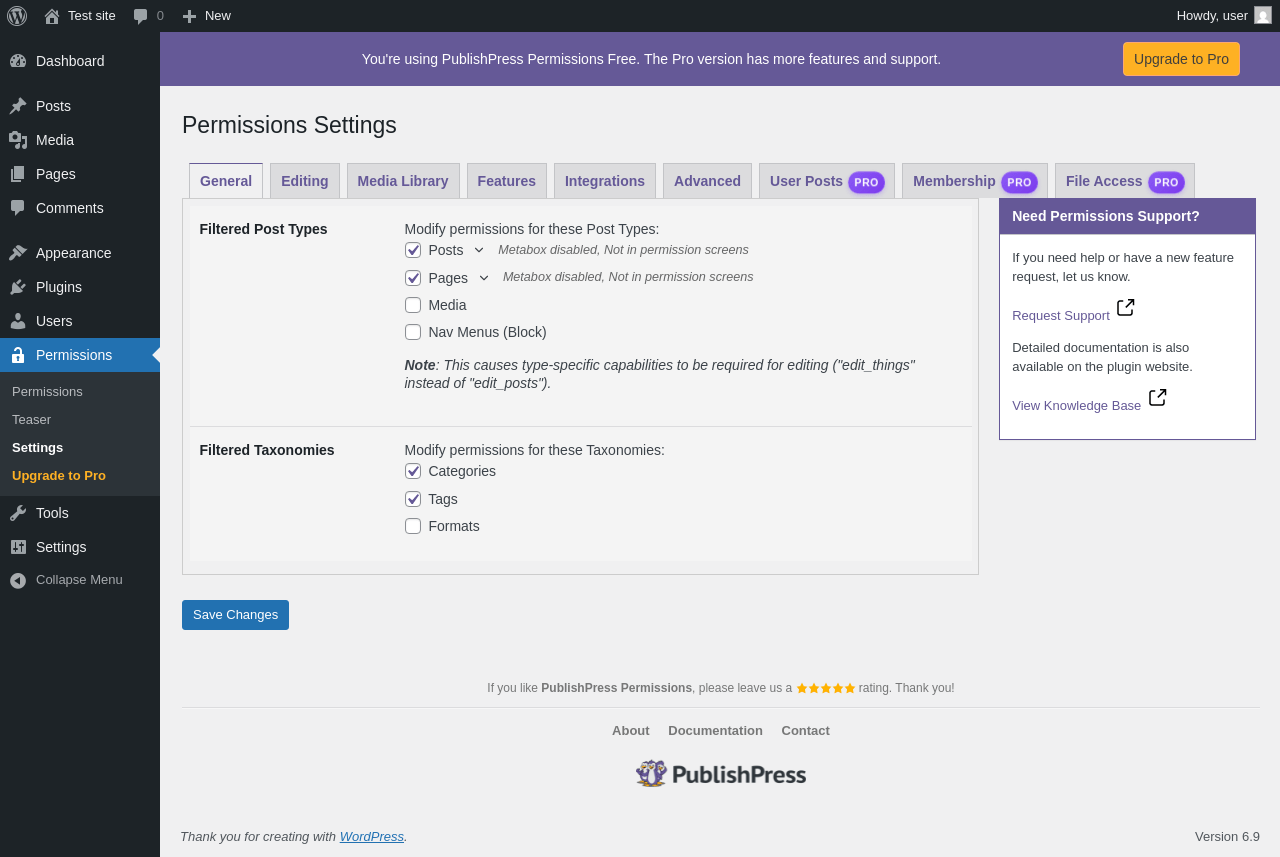Enable the Media post type checkbox
1280x857 pixels.
click(x=413, y=305)
